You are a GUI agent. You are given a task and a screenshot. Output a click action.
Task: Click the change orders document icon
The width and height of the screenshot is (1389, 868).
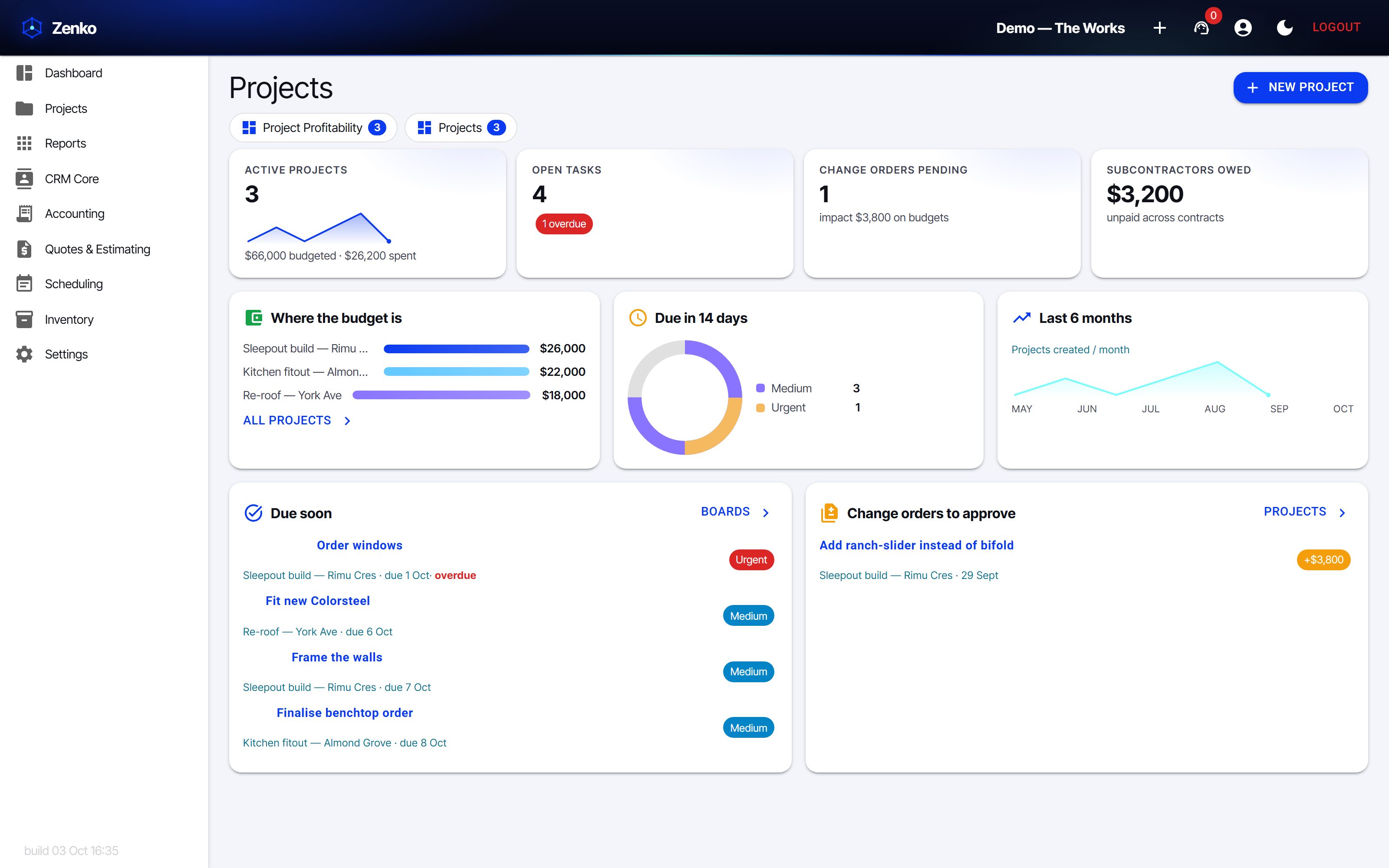829,513
